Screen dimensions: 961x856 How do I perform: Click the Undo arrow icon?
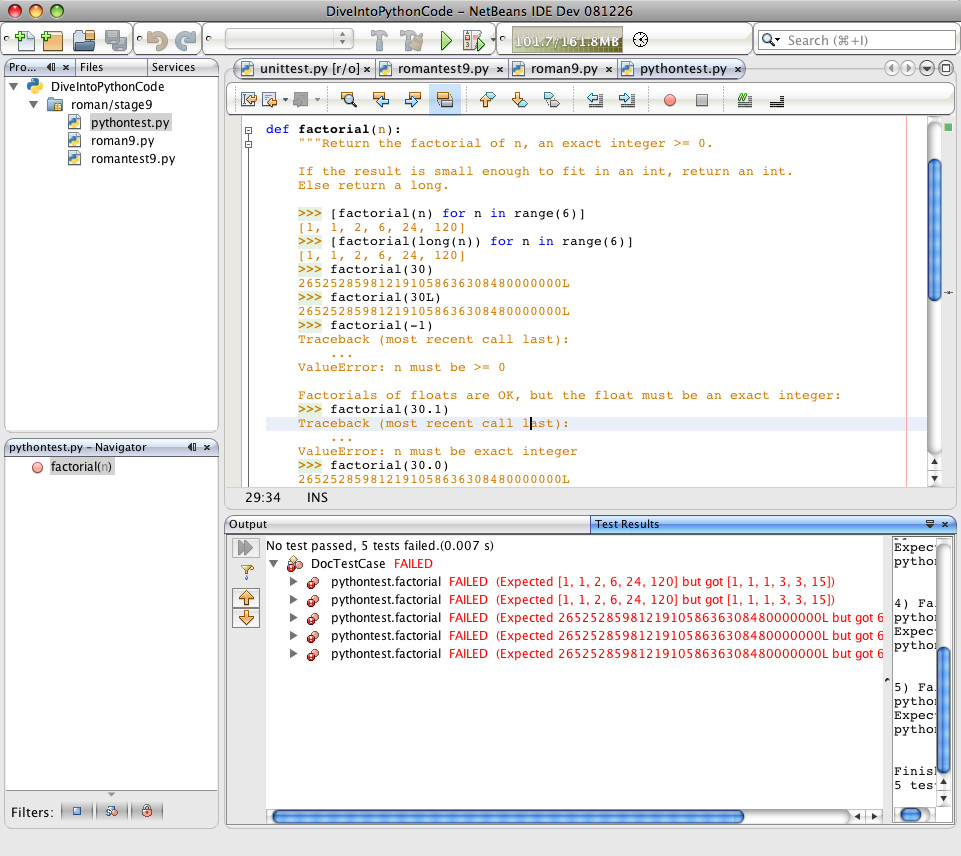tap(157, 40)
